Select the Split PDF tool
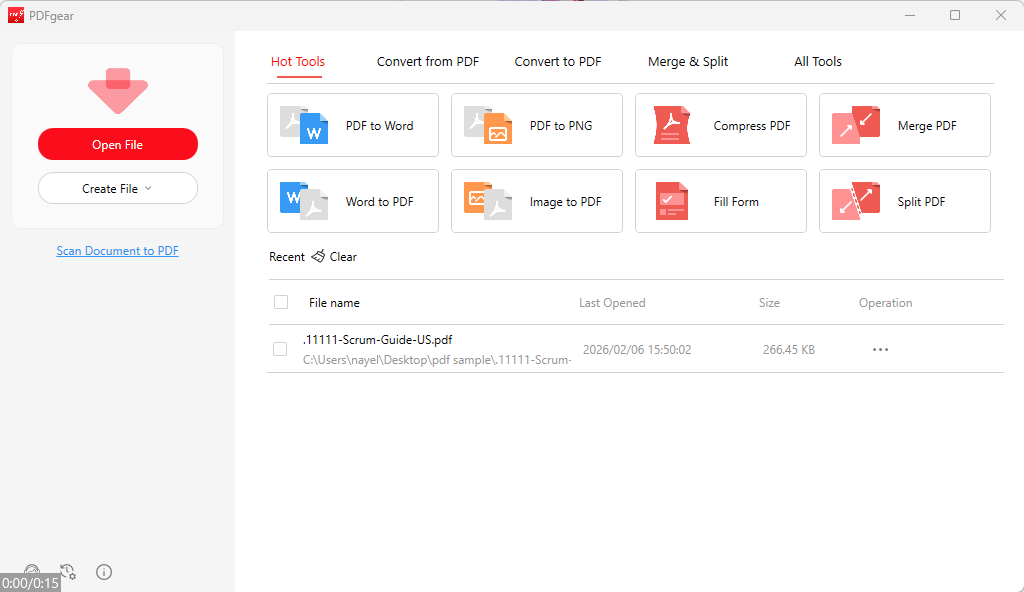 tap(904, 201)
